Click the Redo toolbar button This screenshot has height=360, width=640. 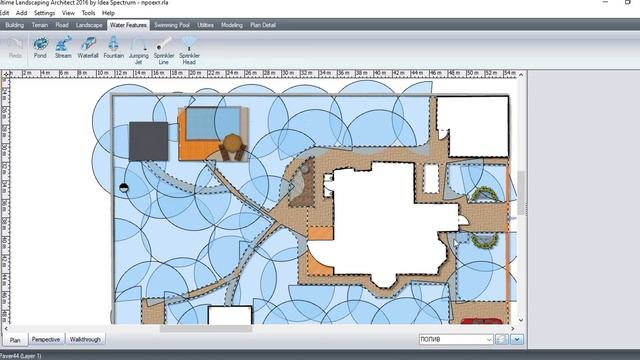(x=15, y=48)
